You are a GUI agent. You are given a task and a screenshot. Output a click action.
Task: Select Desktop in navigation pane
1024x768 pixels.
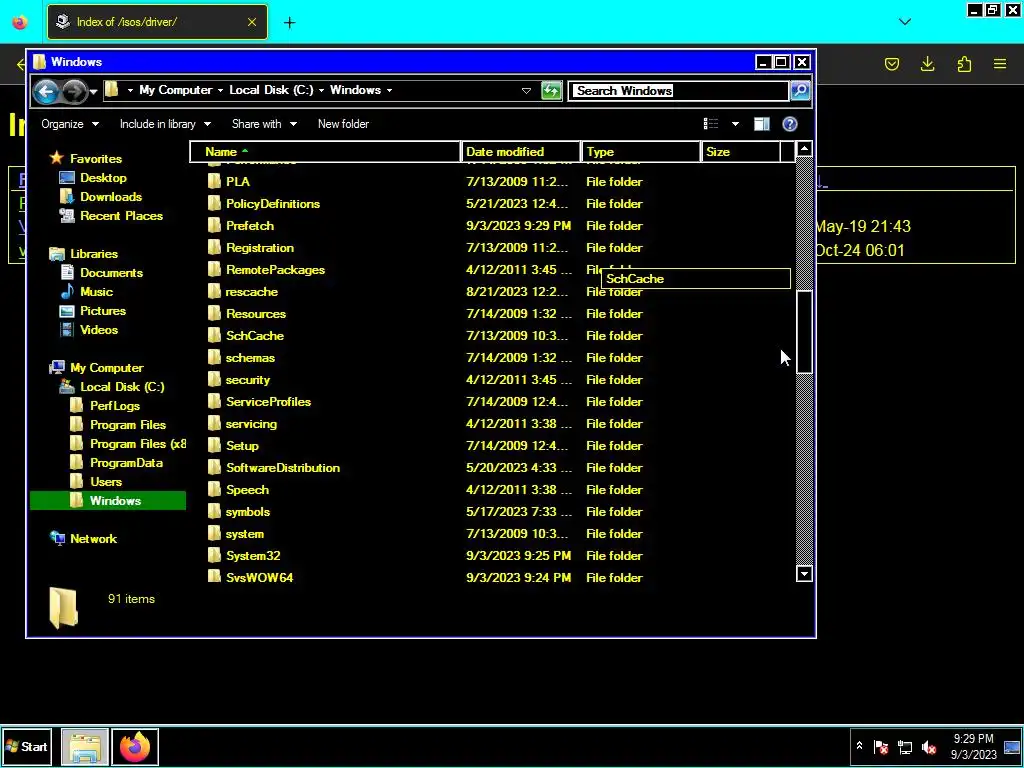click(x=103, y=178)
